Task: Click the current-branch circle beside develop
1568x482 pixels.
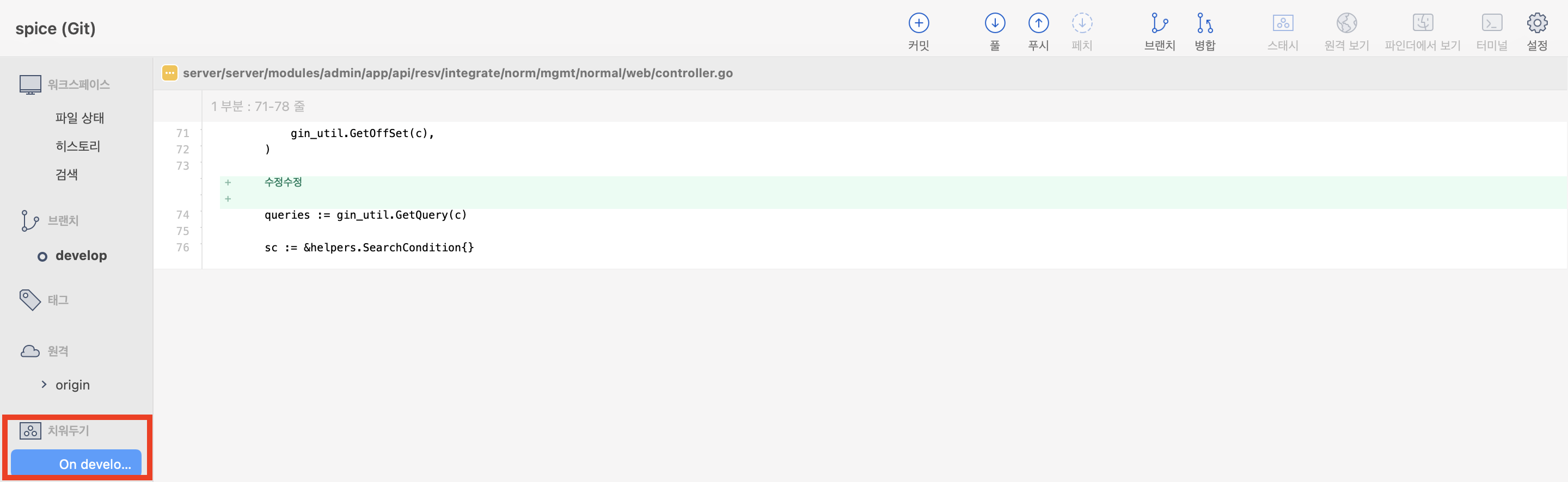Action: point(42,257)
